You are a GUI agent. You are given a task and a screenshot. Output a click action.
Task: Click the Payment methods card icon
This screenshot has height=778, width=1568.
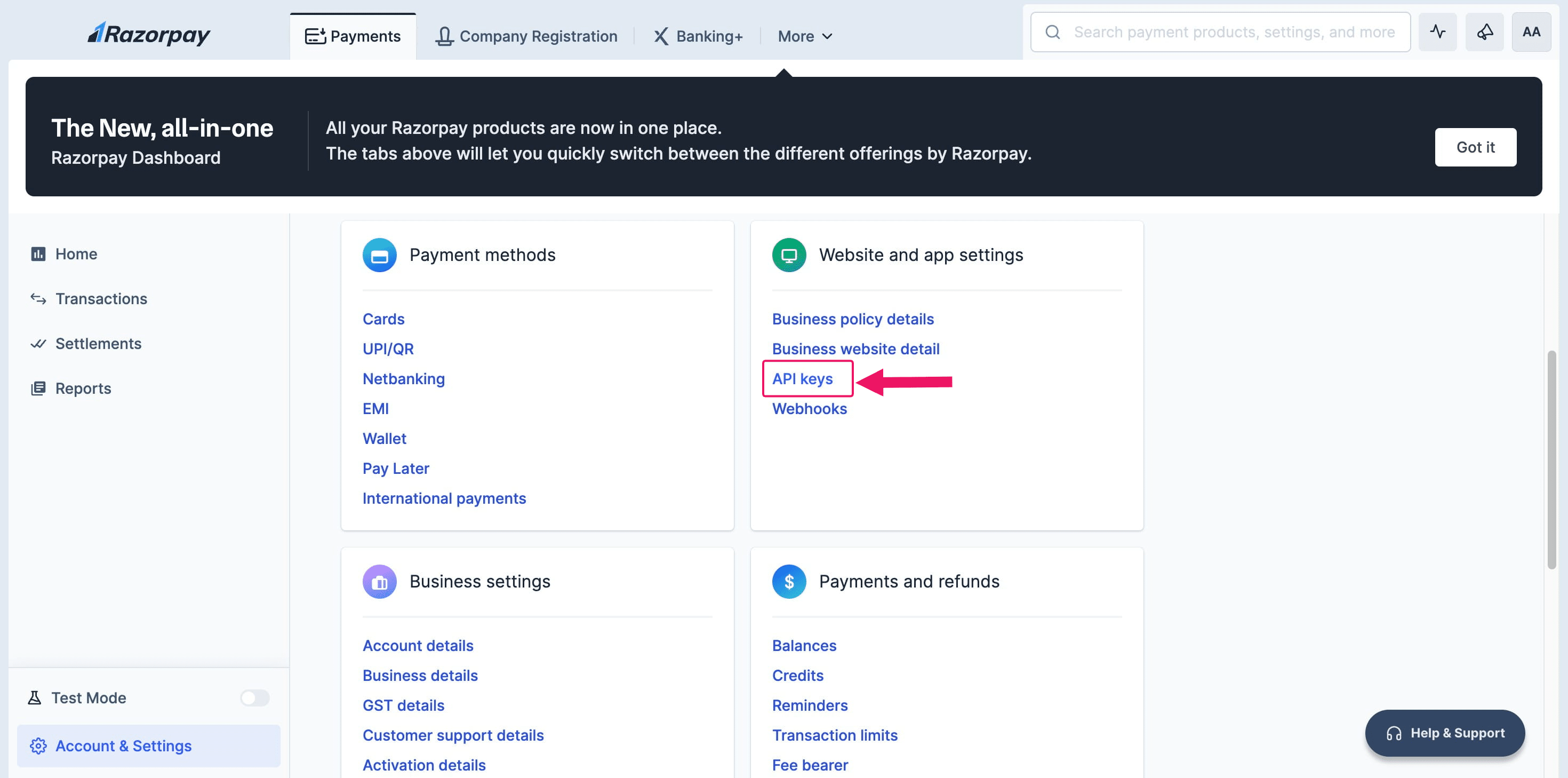(x=379, y=255)
